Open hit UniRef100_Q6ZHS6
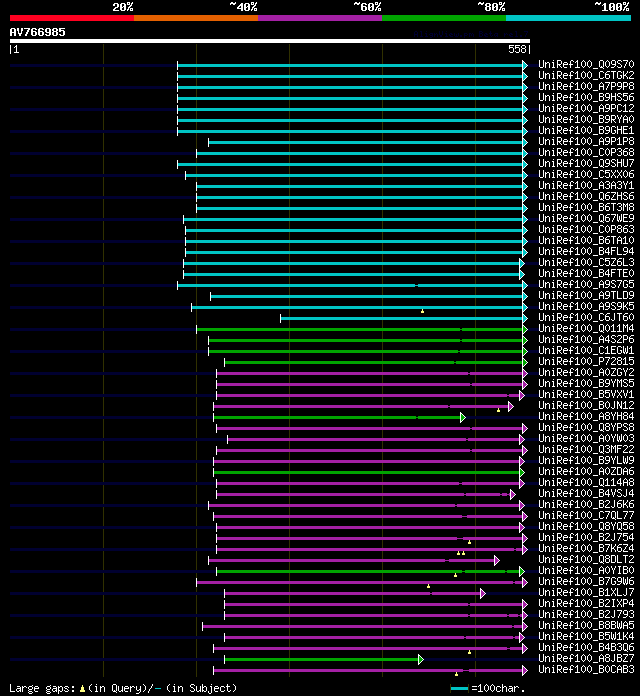640x696 pixels. (586, 197)
